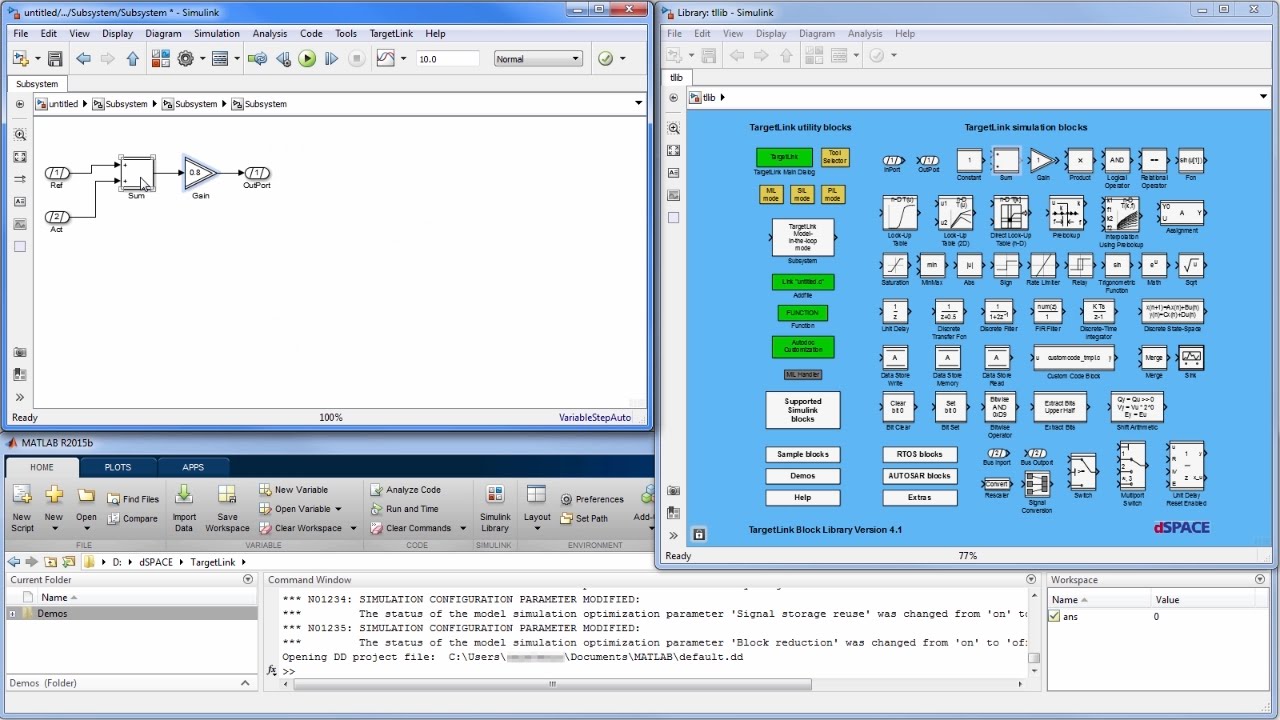This screenshot has width=1280, height=720.
Task: Click Extras button in tllib library
Action: (920, 497)
